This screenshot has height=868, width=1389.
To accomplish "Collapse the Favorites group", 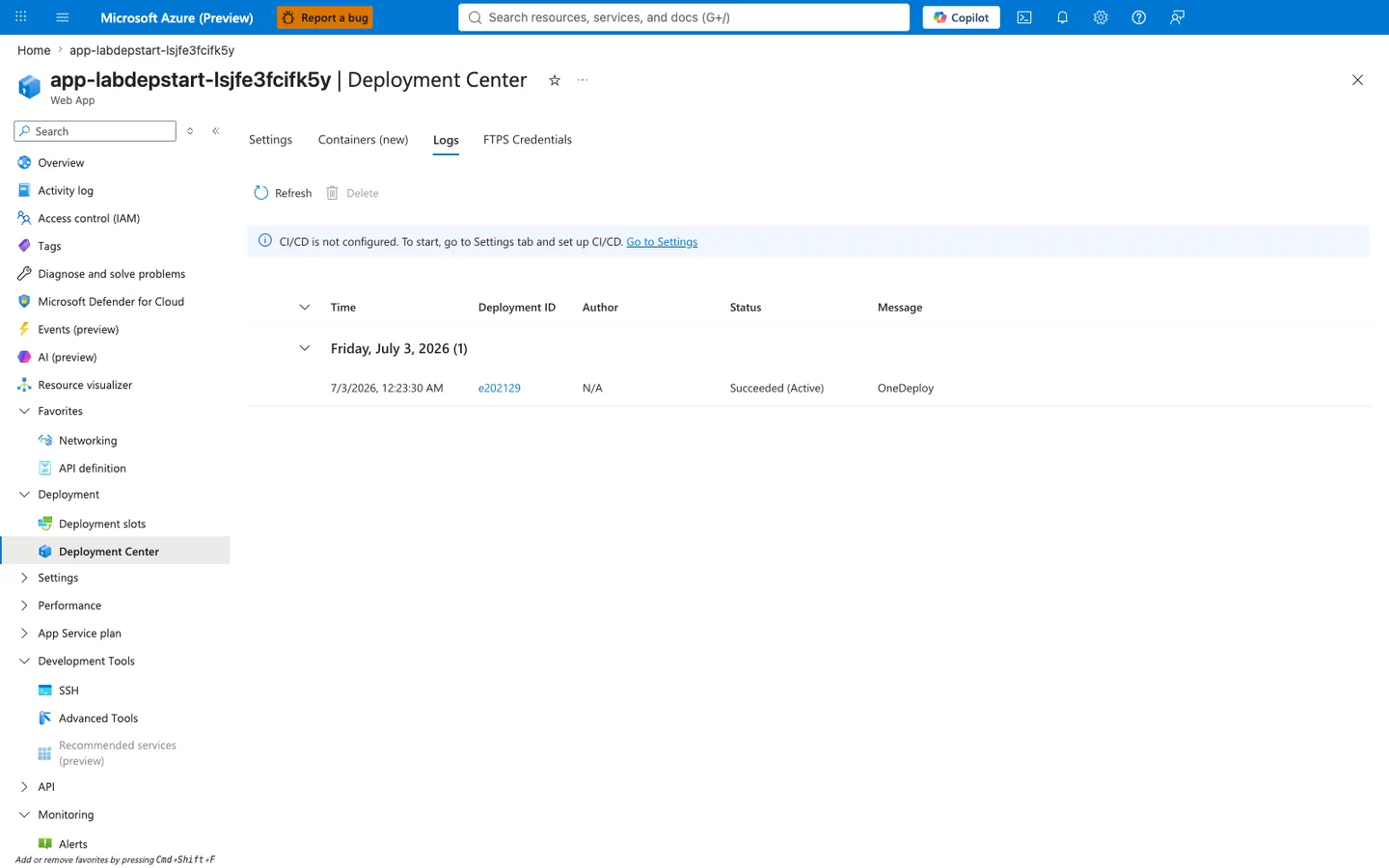I will [x=24, y=411].
